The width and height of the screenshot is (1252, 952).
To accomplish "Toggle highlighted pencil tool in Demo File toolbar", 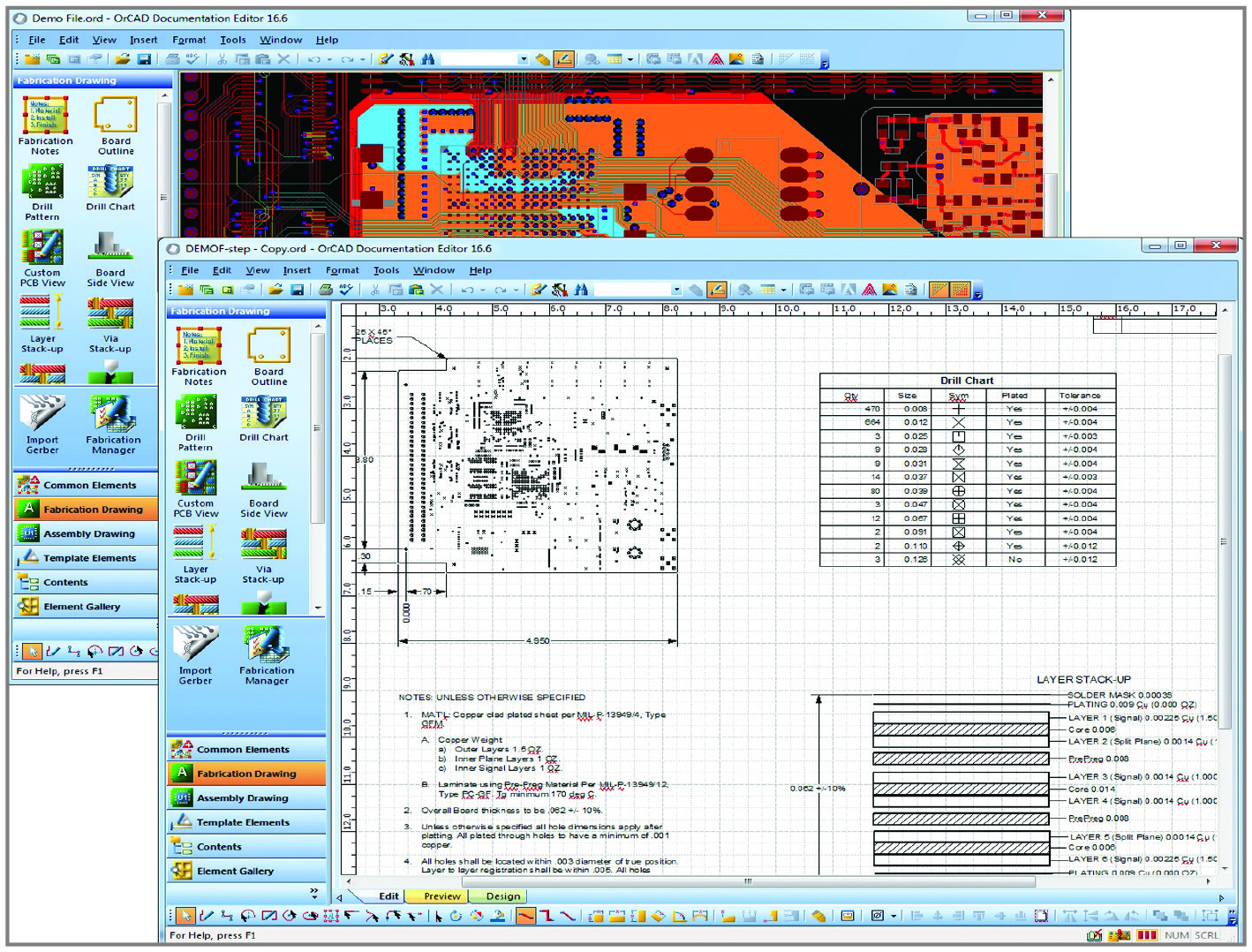I will pyautogui.click(x=564, y=59).
